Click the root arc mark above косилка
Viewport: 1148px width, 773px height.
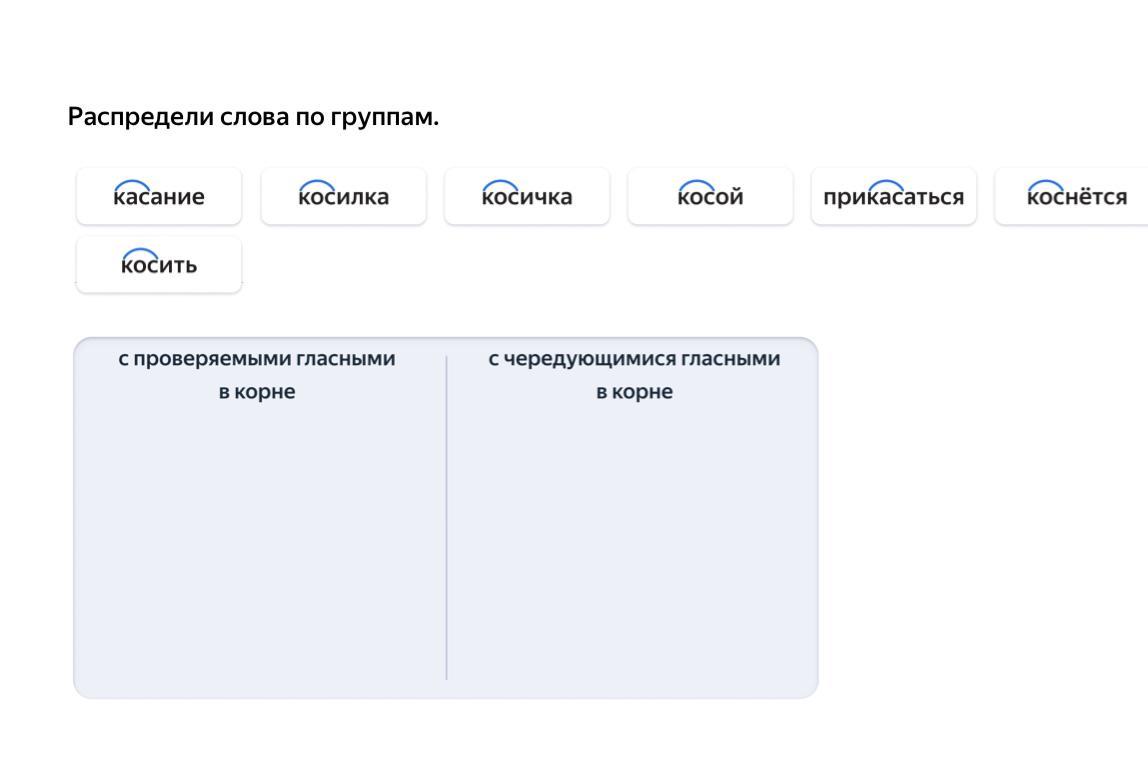[x=317, y=185]
